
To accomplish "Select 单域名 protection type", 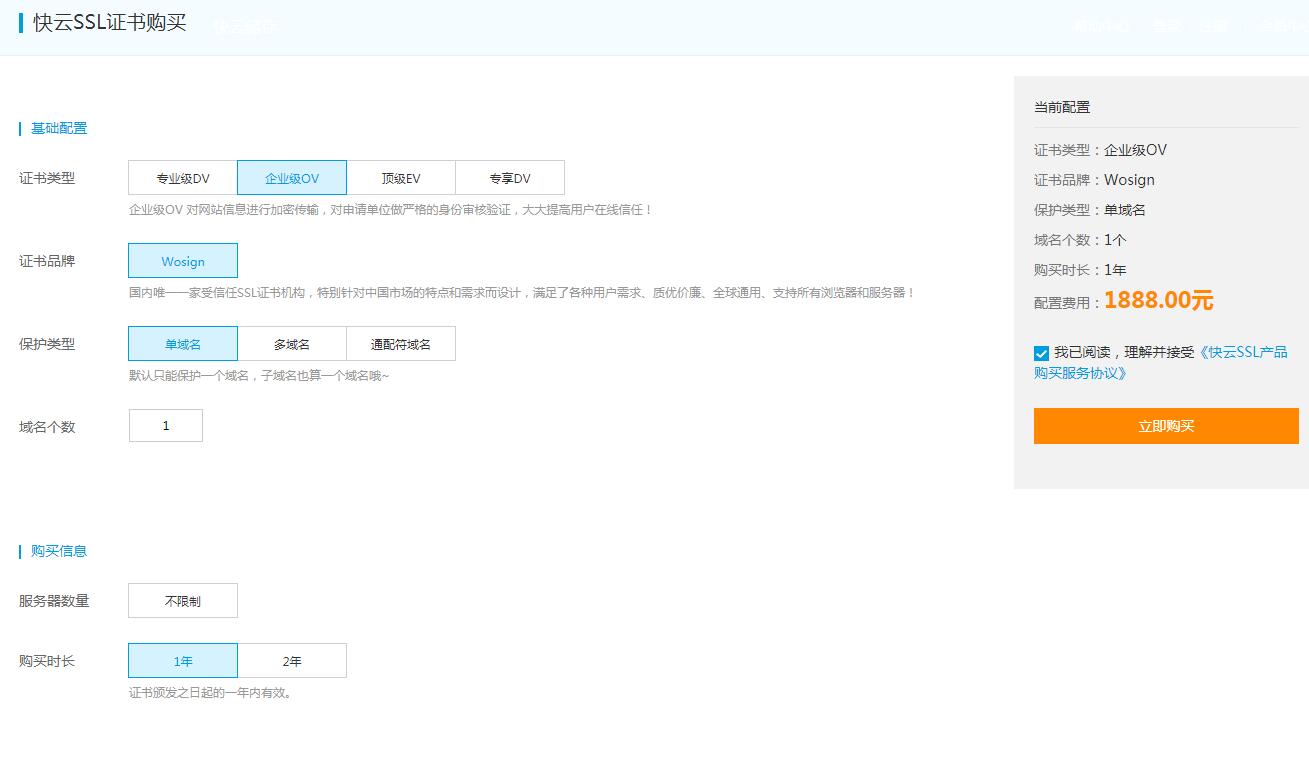I will click(182, 343).
